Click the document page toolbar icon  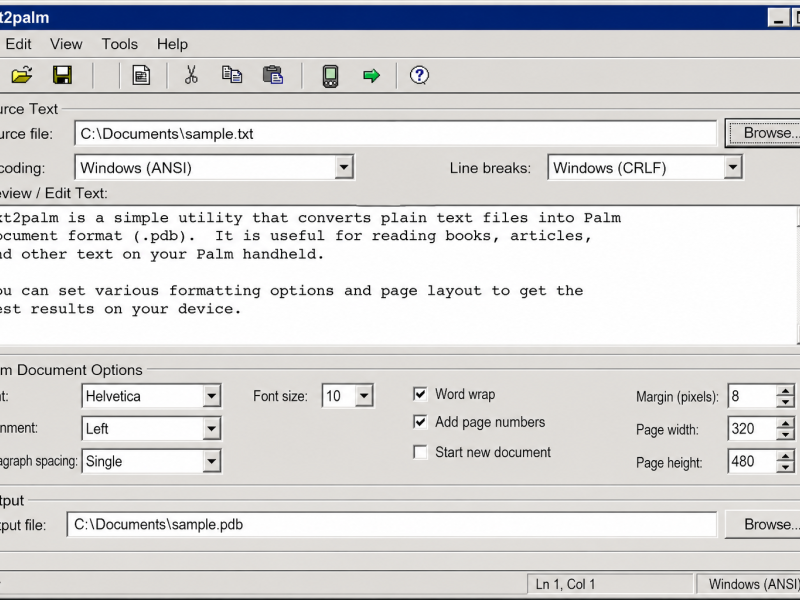click(141, 75)
